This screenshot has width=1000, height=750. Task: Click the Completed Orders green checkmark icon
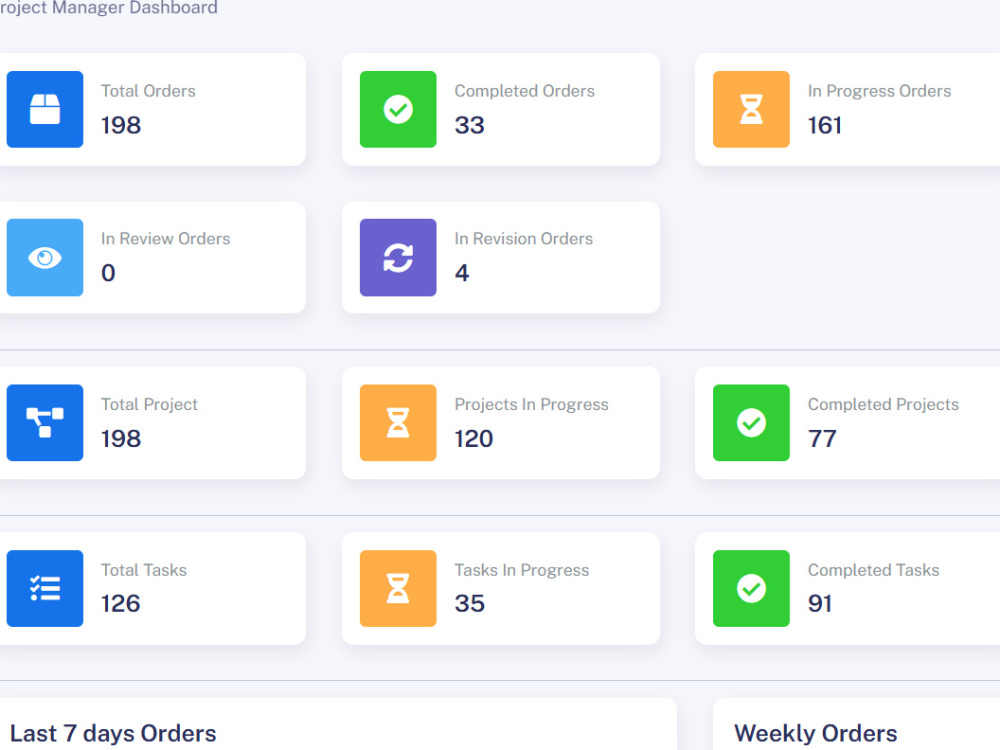[398, 109]
